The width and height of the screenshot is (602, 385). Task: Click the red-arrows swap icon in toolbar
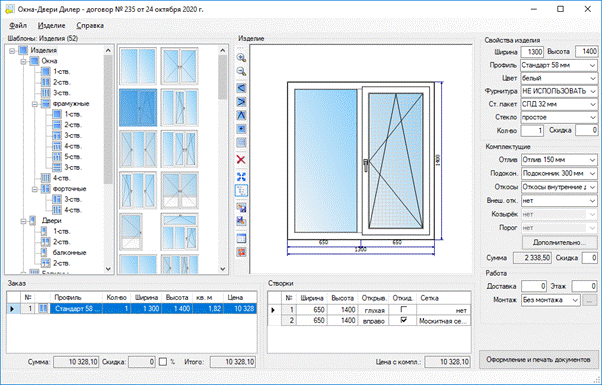(x=241, y=252)
